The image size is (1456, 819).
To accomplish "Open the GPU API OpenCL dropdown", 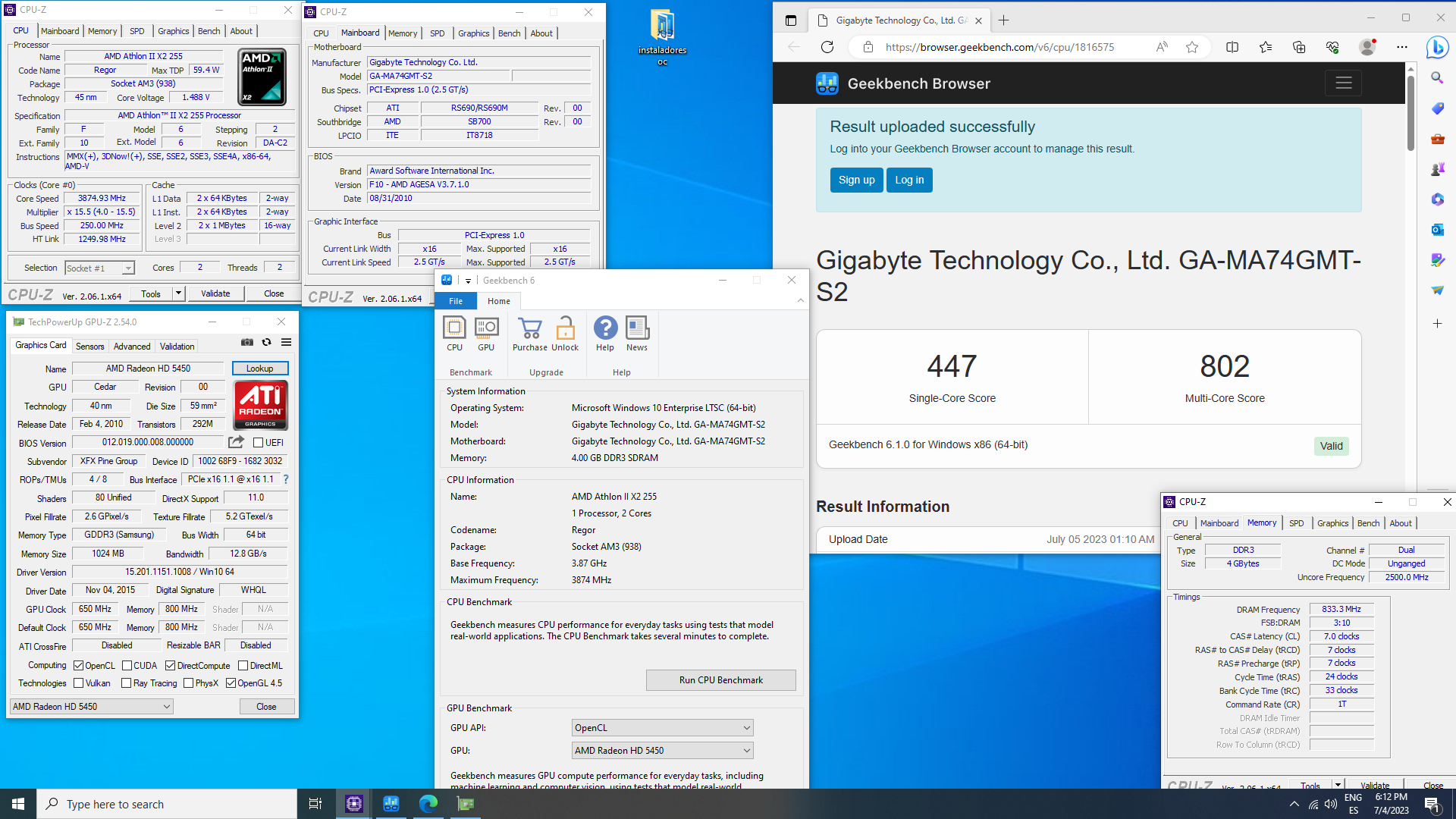I will 662,728.
